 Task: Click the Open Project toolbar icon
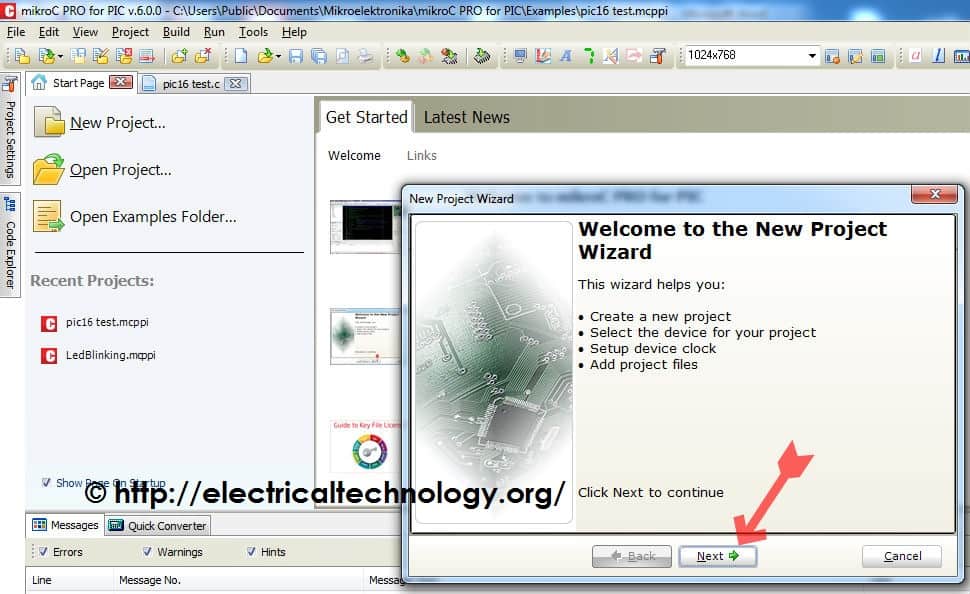tap(47, 56)
